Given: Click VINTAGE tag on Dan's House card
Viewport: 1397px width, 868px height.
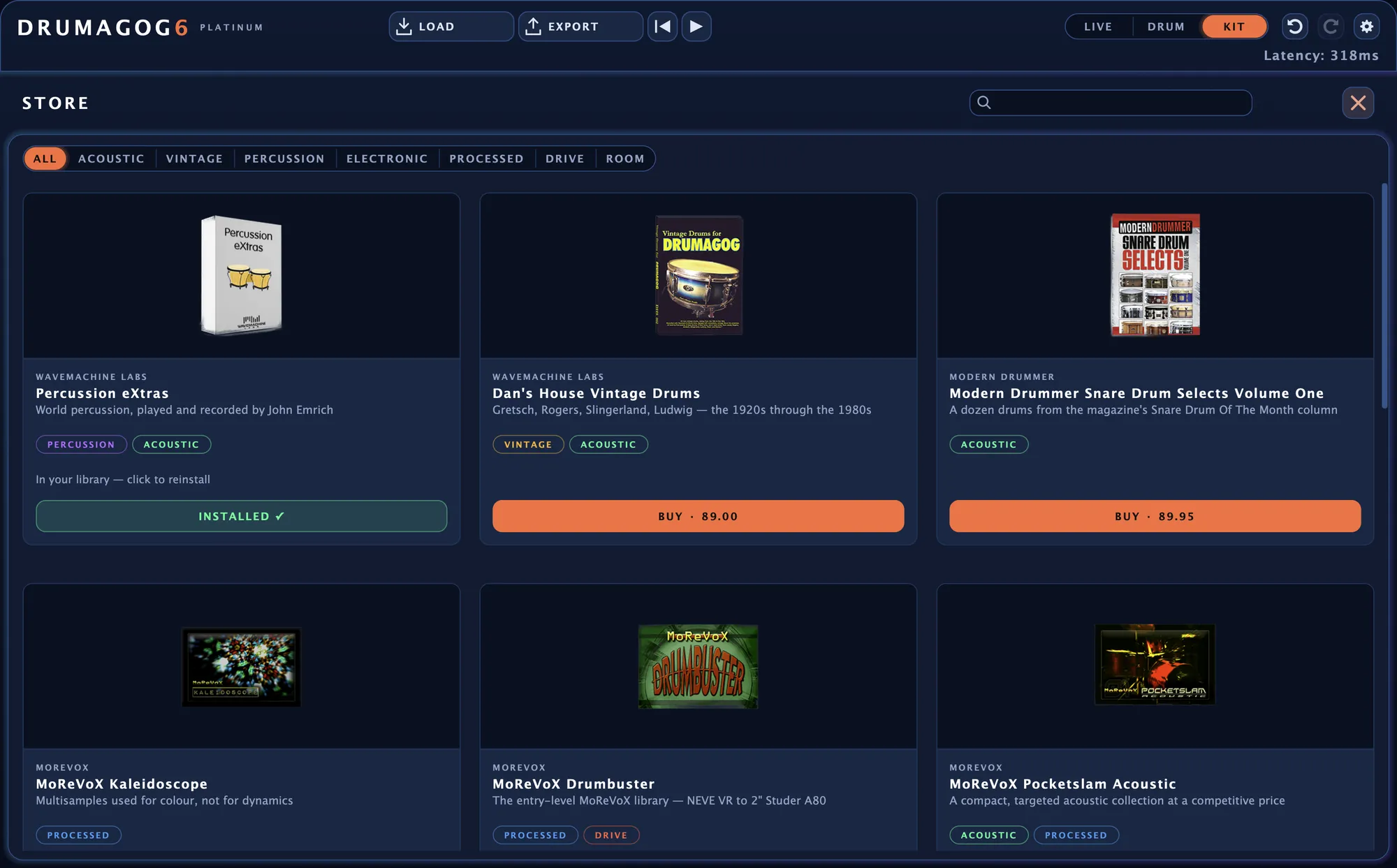Looking at the screenshot, I should pos(528,444).
